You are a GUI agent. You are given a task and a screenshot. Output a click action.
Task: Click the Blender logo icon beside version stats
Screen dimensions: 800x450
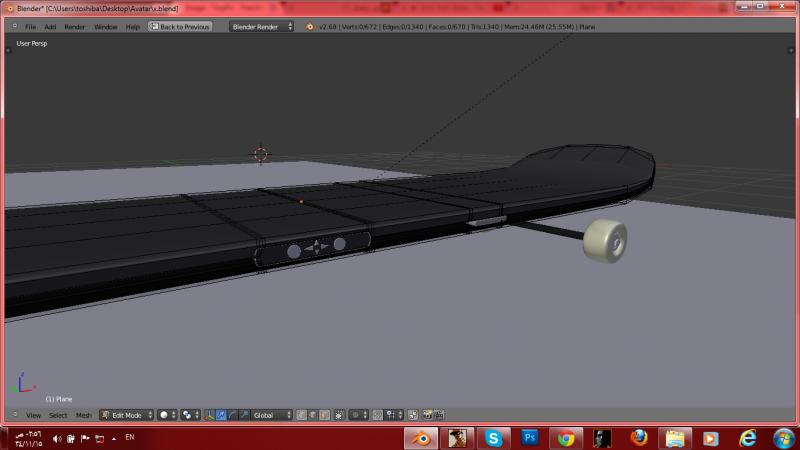[x=310, y=27]
